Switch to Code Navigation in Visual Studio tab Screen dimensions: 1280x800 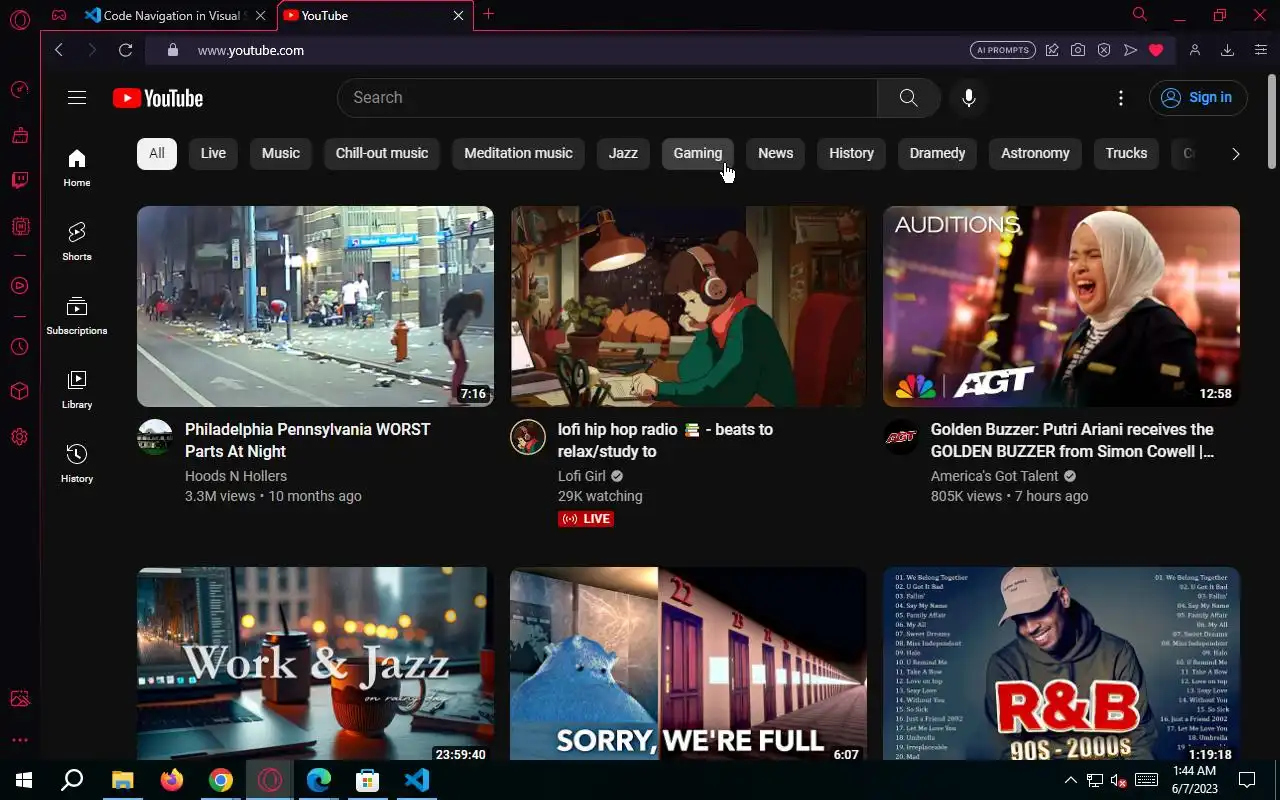(177, 15)
